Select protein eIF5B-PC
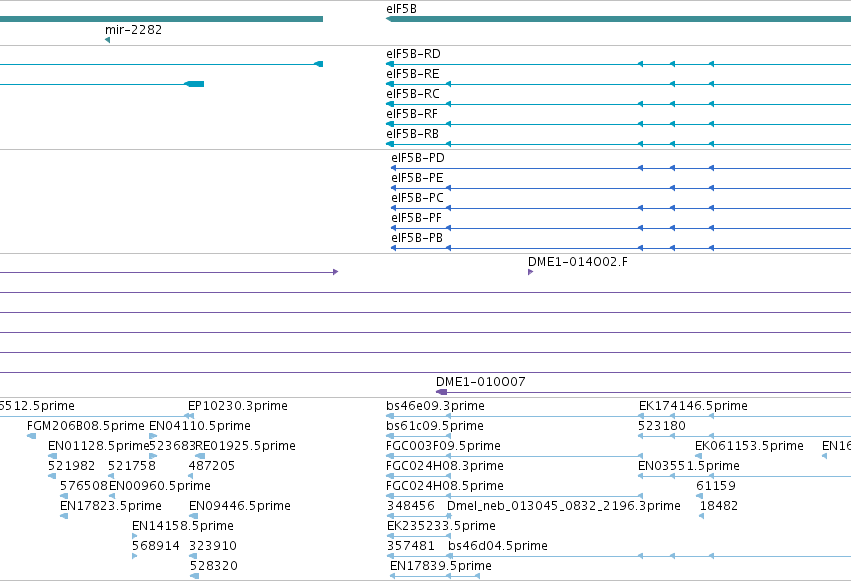Image resolution: width=851 pixels, height=581 pixels. point(417,198)
